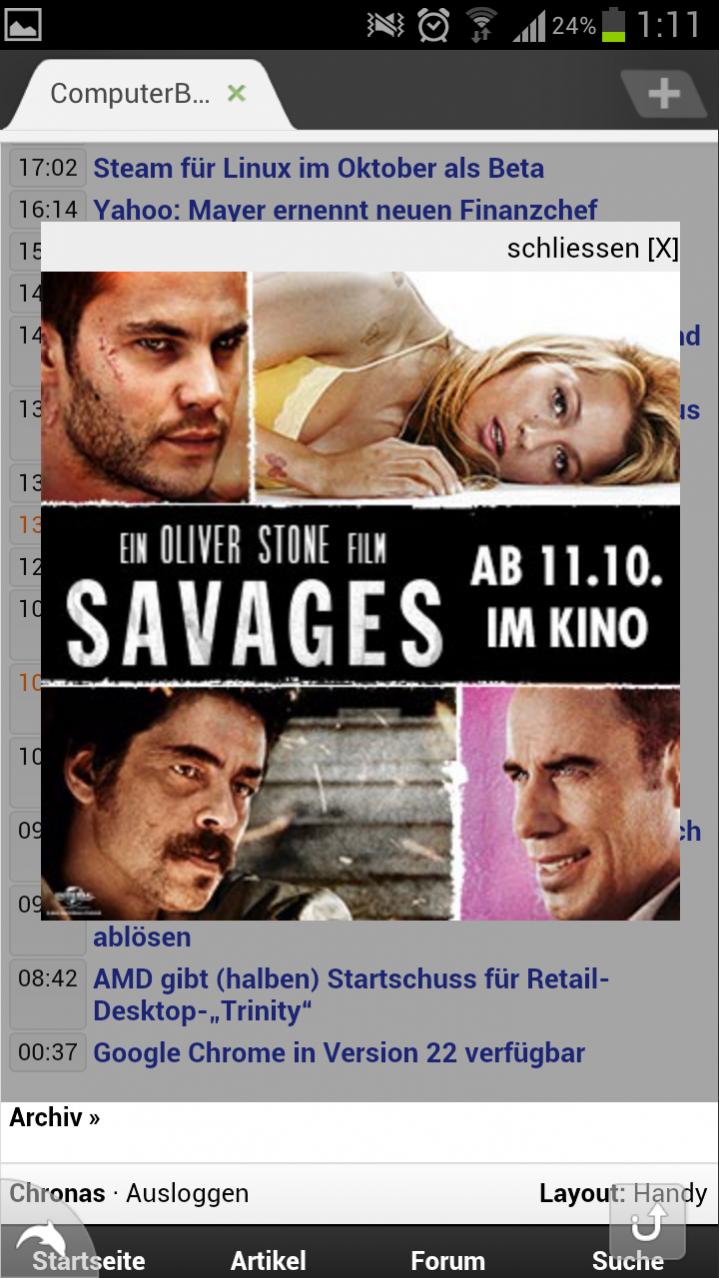
Task: Tap the alarm clock status bar icon
Action: coord(433,25)
